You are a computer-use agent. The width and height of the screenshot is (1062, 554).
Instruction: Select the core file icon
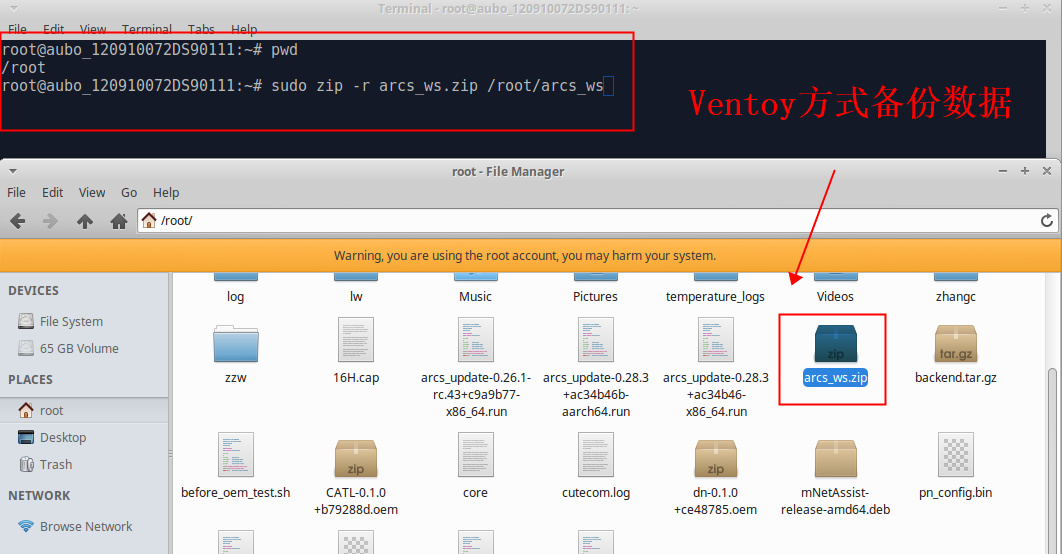coord(475,454)
